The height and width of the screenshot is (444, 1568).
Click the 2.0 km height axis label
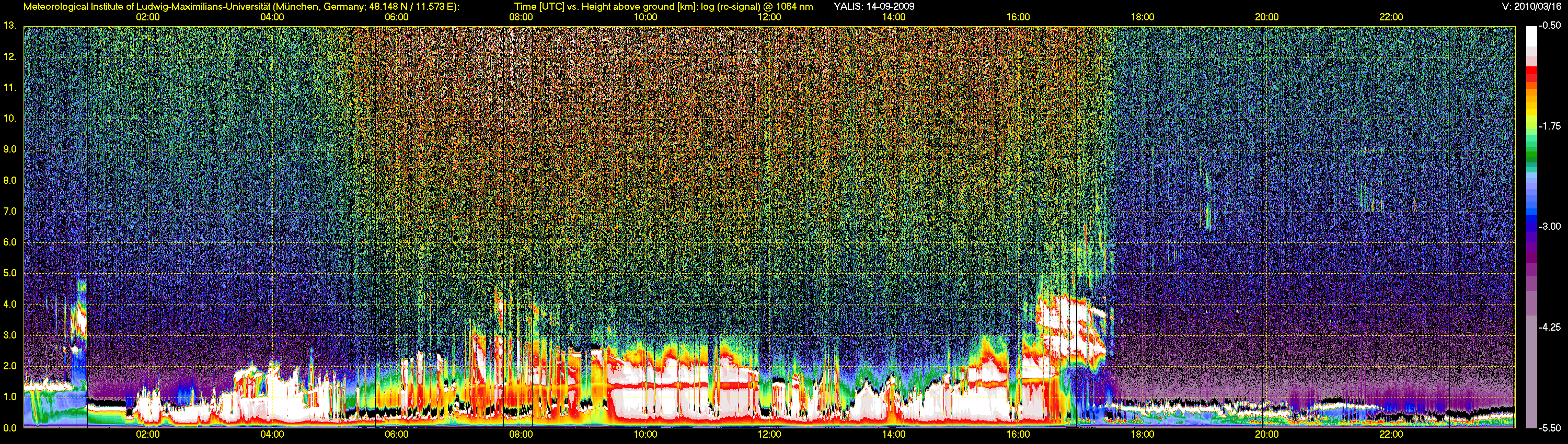pos(10,365)
